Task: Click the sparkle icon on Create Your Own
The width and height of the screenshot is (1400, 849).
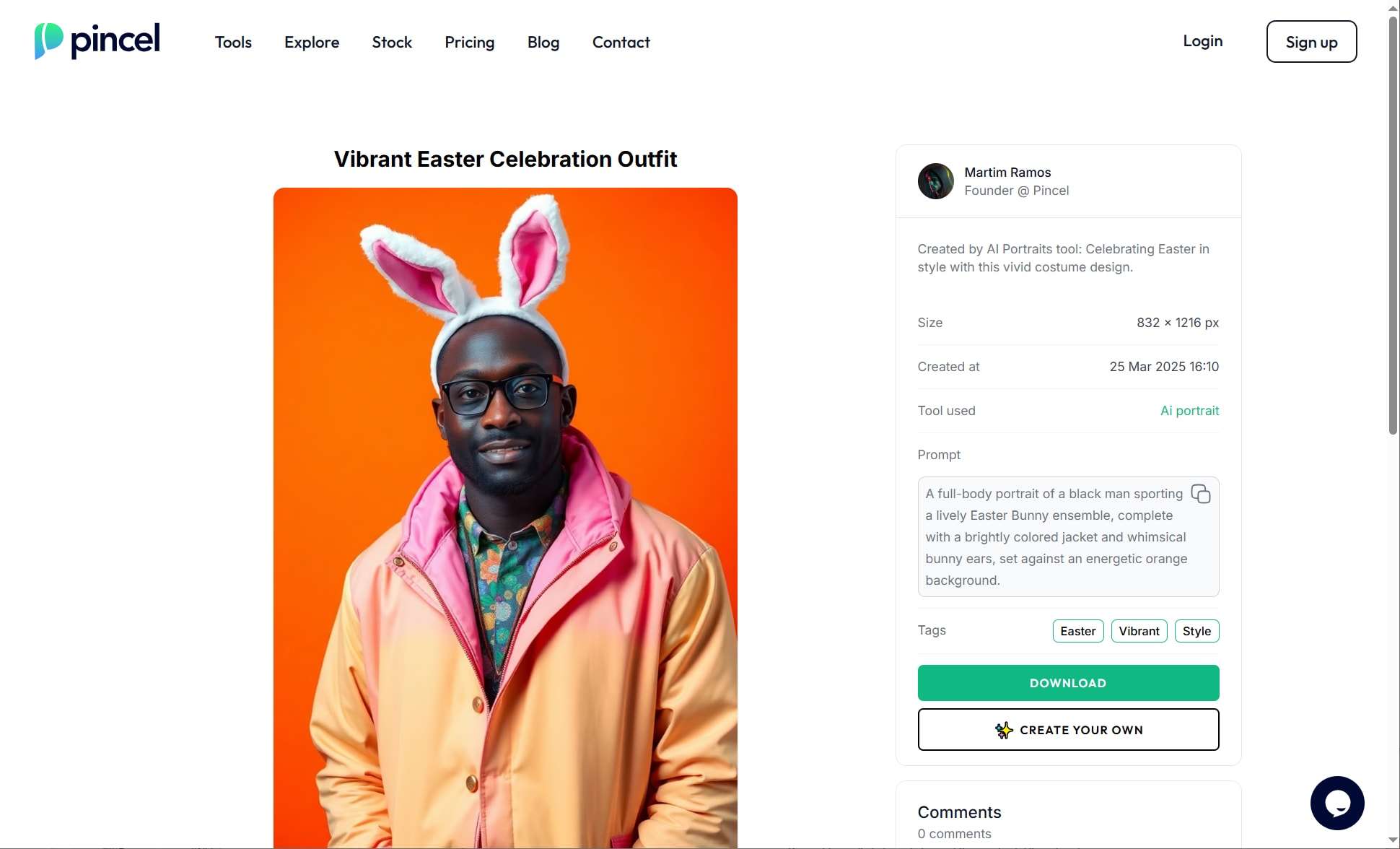Action: (1004, 730)
